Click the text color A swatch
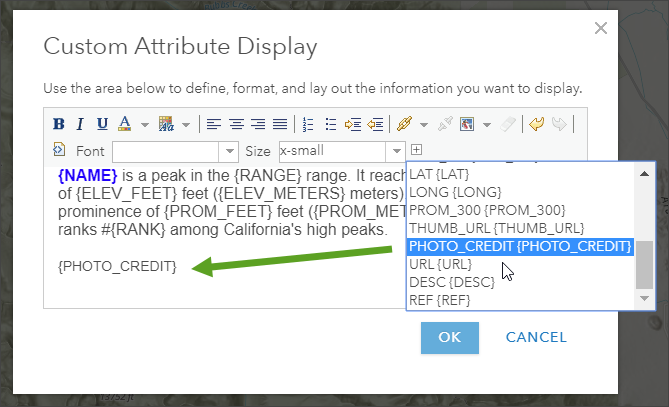The height and width of the screenshot is (407, 669). coord(125,124)
